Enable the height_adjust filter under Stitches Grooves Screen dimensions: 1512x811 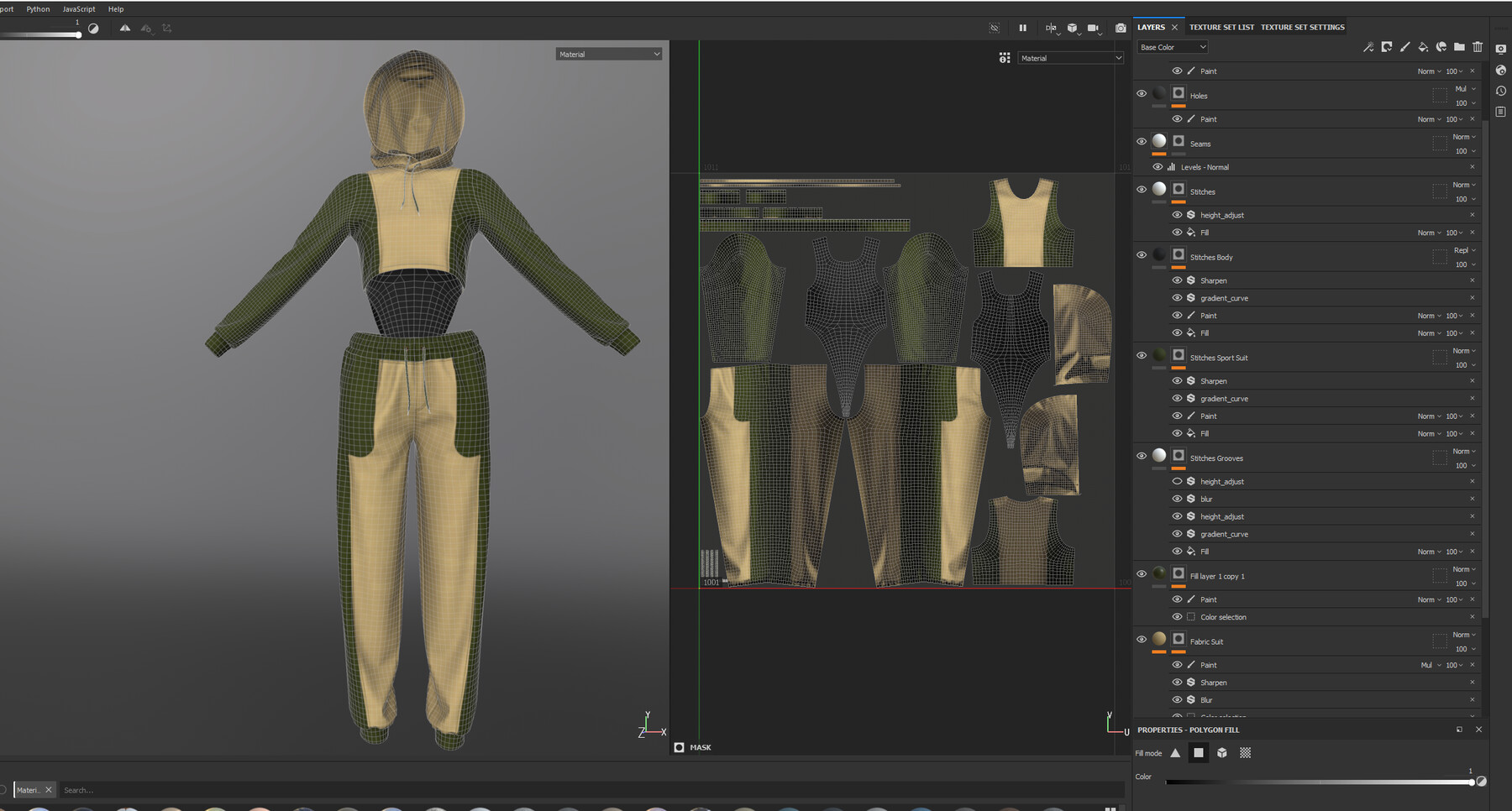[x=1177, y=481]
